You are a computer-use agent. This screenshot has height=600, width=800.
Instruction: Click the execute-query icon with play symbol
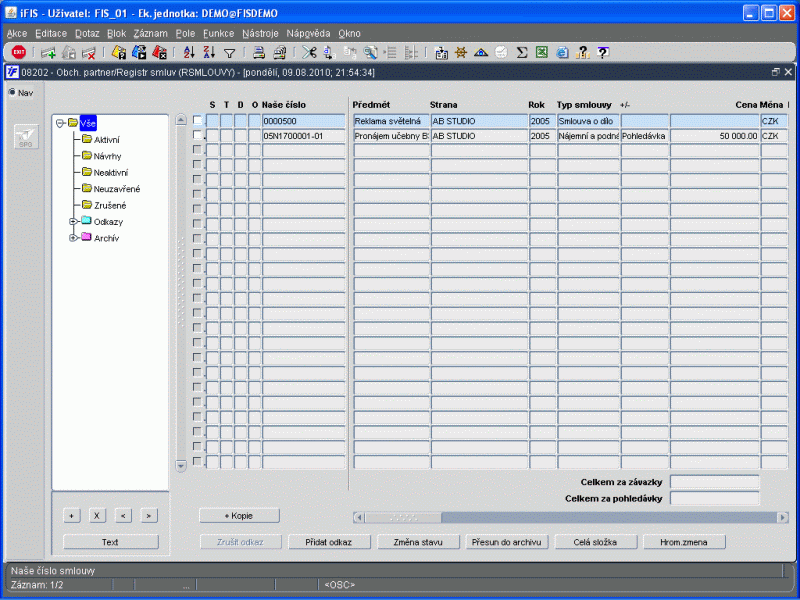coord(139,52)
